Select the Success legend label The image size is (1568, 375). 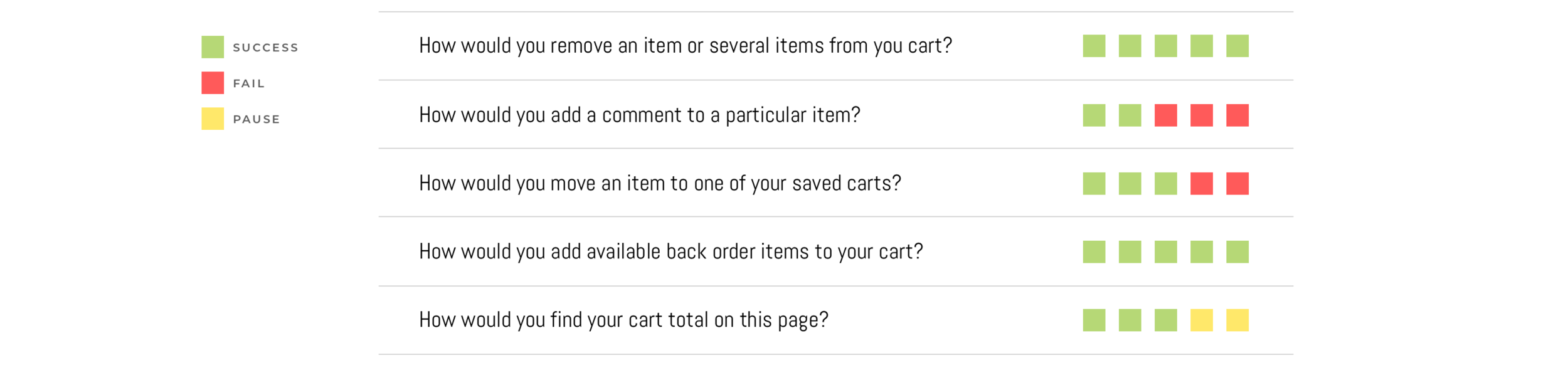pos(265,48)
